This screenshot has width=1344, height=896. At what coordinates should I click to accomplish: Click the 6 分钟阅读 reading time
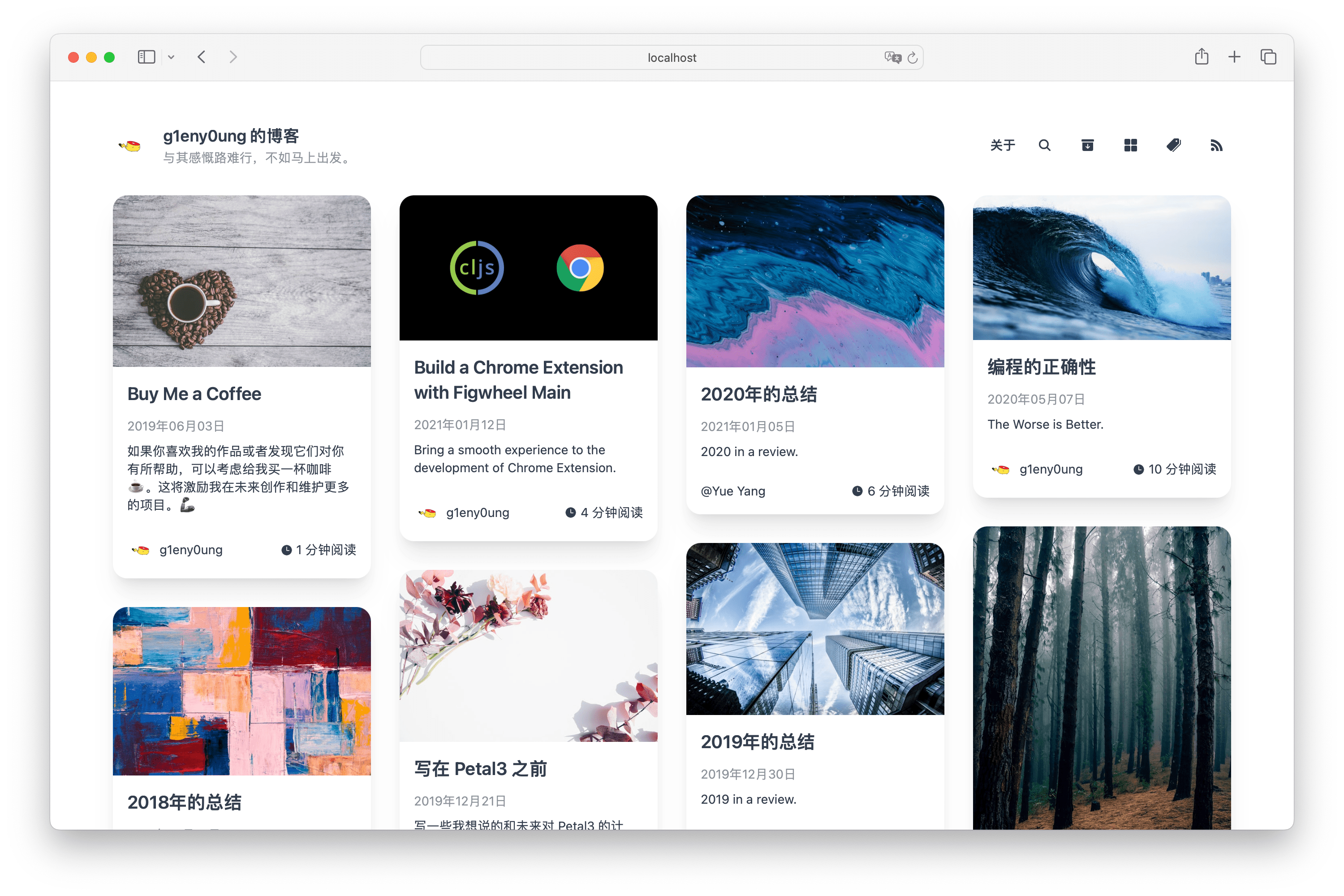click(x=898, y=491)
